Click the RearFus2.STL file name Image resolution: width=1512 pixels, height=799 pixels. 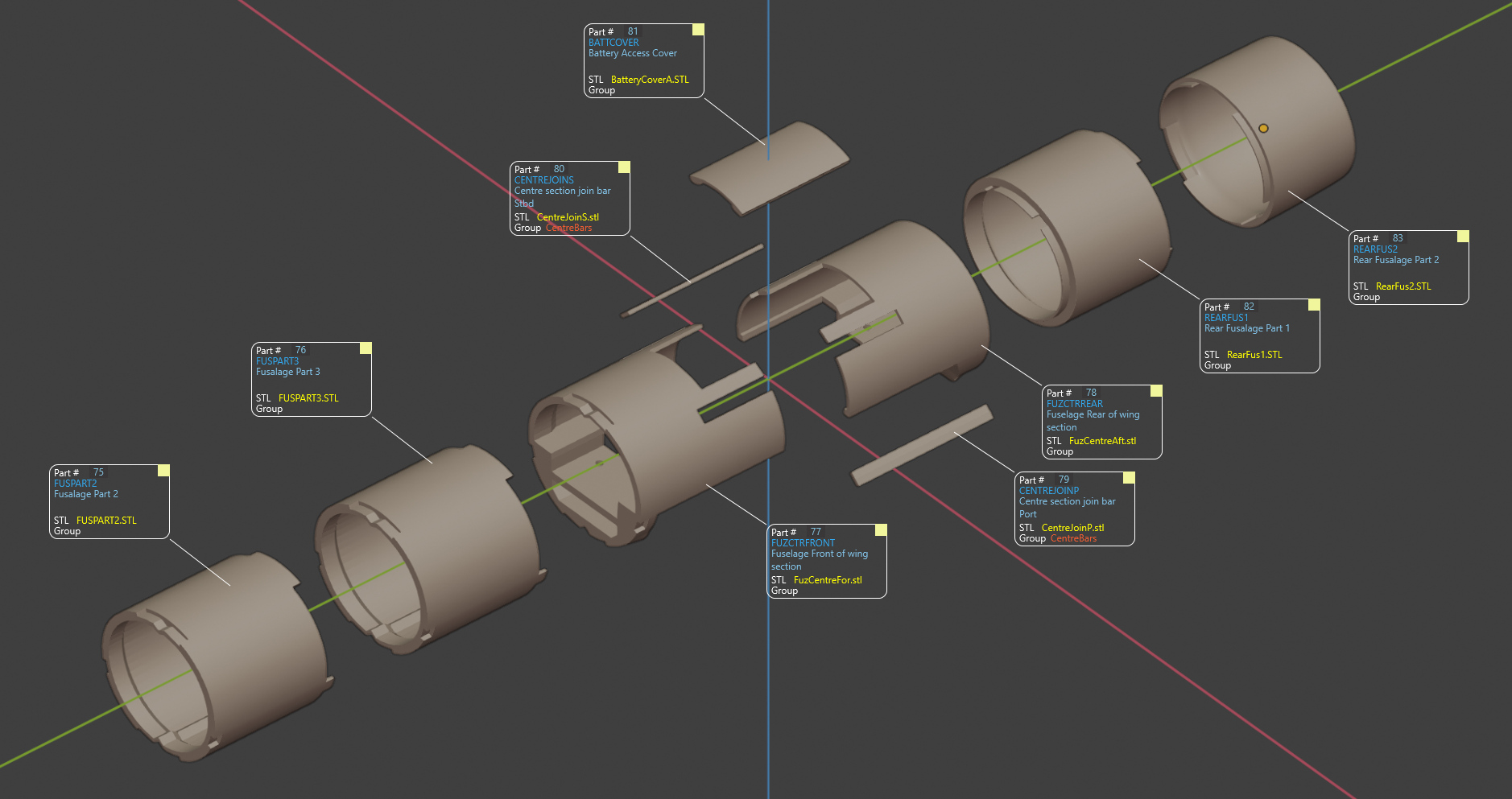click(x=1403, y=286)
